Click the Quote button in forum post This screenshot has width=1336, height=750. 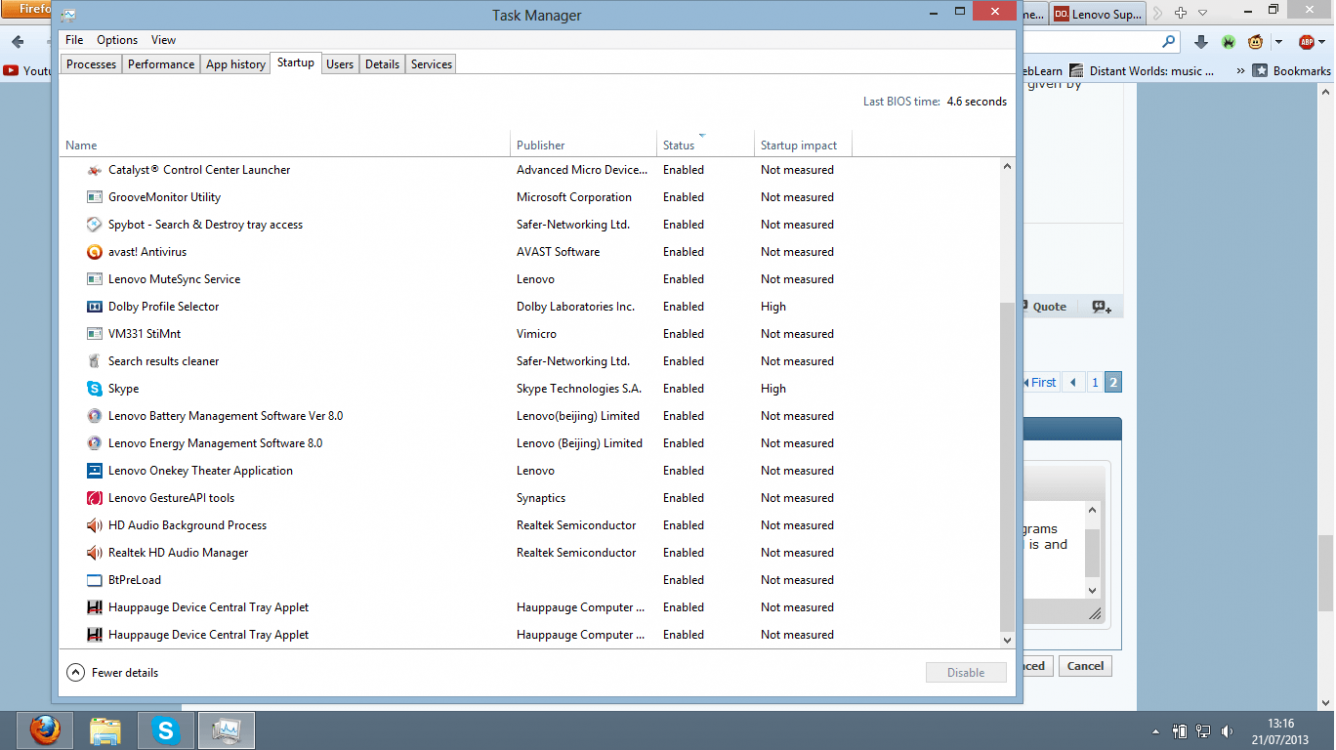click(1046, 307)
